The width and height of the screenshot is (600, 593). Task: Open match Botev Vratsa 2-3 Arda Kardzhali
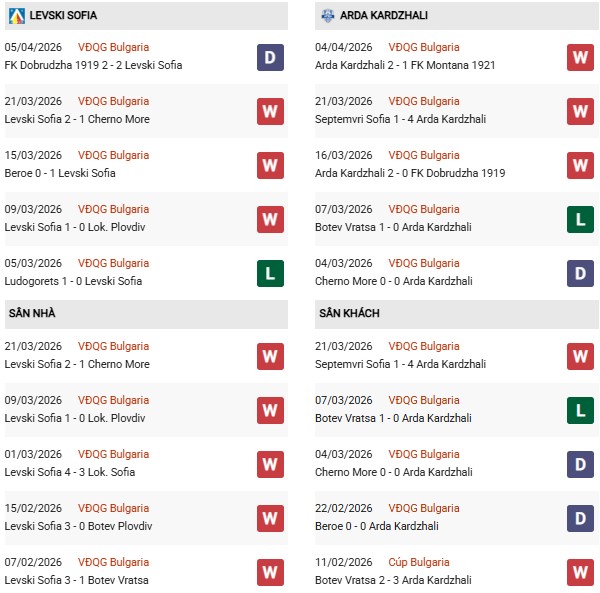[x=395, y=580]
